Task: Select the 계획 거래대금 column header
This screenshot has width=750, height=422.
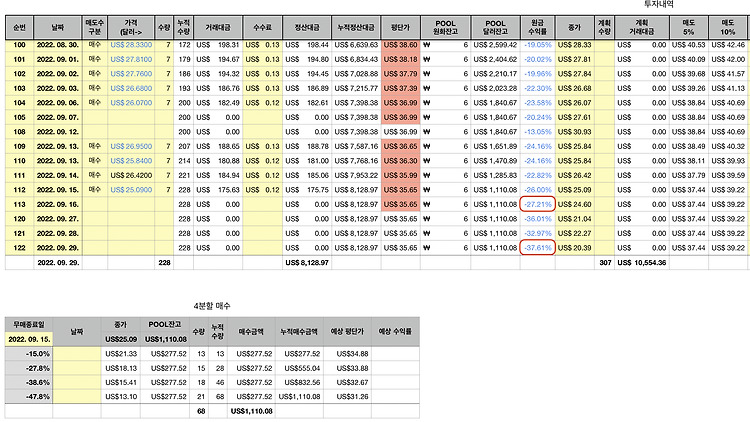Action: click(641, 27)
